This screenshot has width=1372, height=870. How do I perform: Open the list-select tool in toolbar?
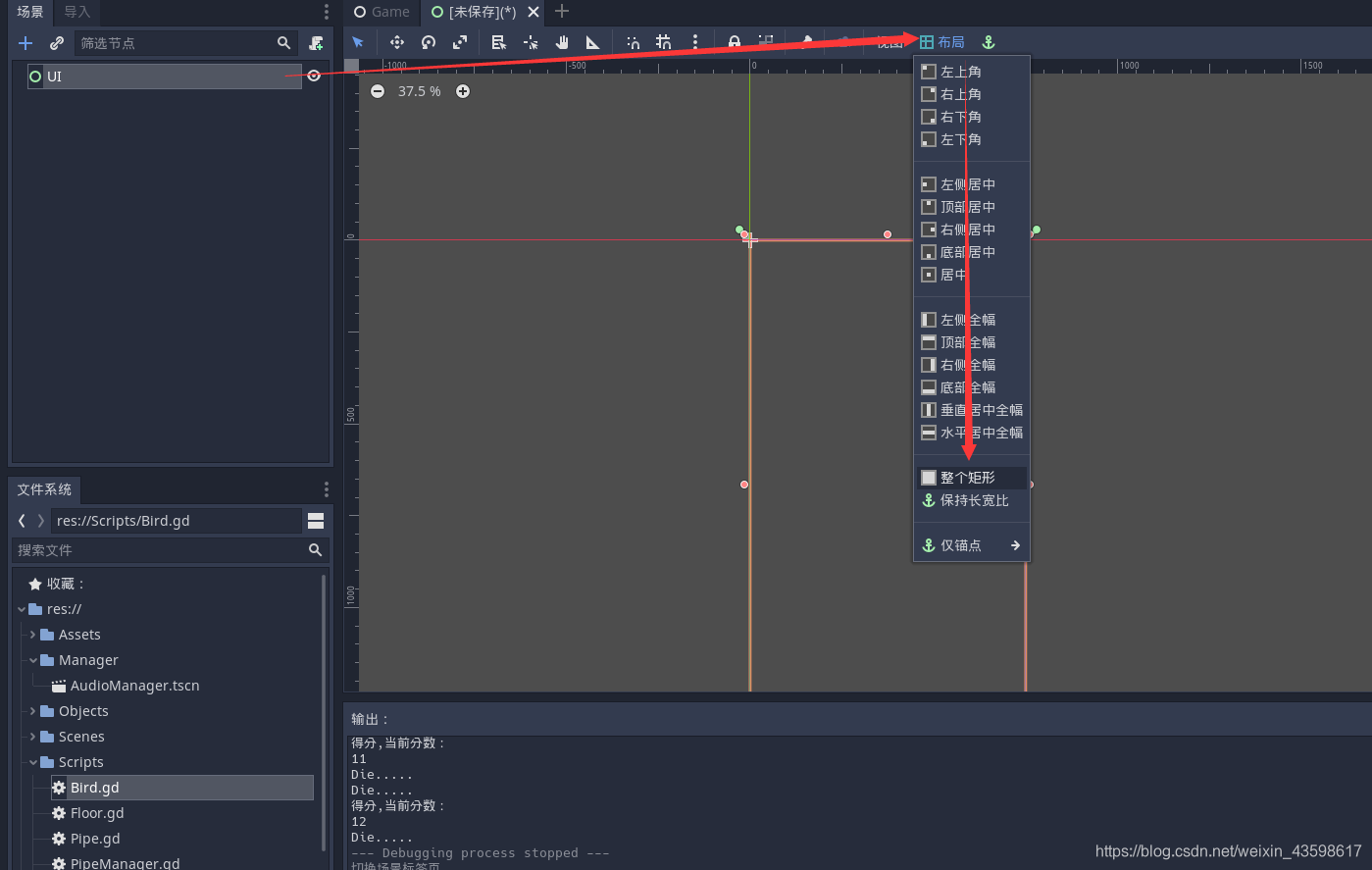tap(499, 42)
